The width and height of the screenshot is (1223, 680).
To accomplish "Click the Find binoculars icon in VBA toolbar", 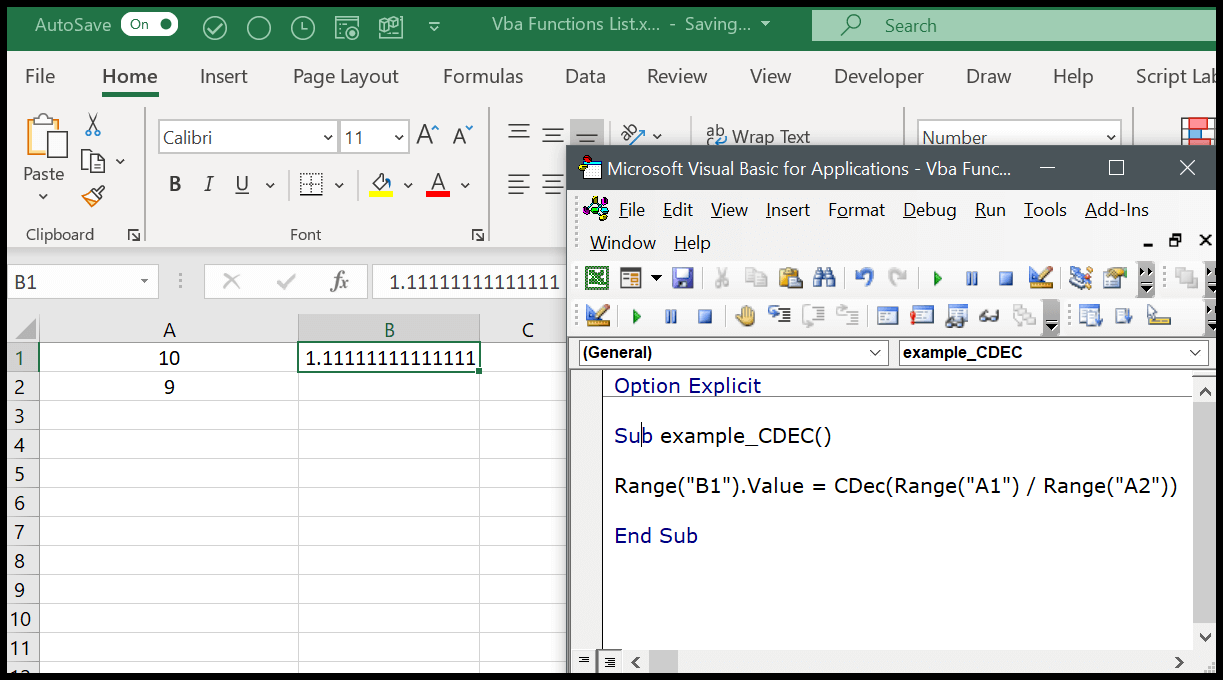I will click(x=824, y=278).
